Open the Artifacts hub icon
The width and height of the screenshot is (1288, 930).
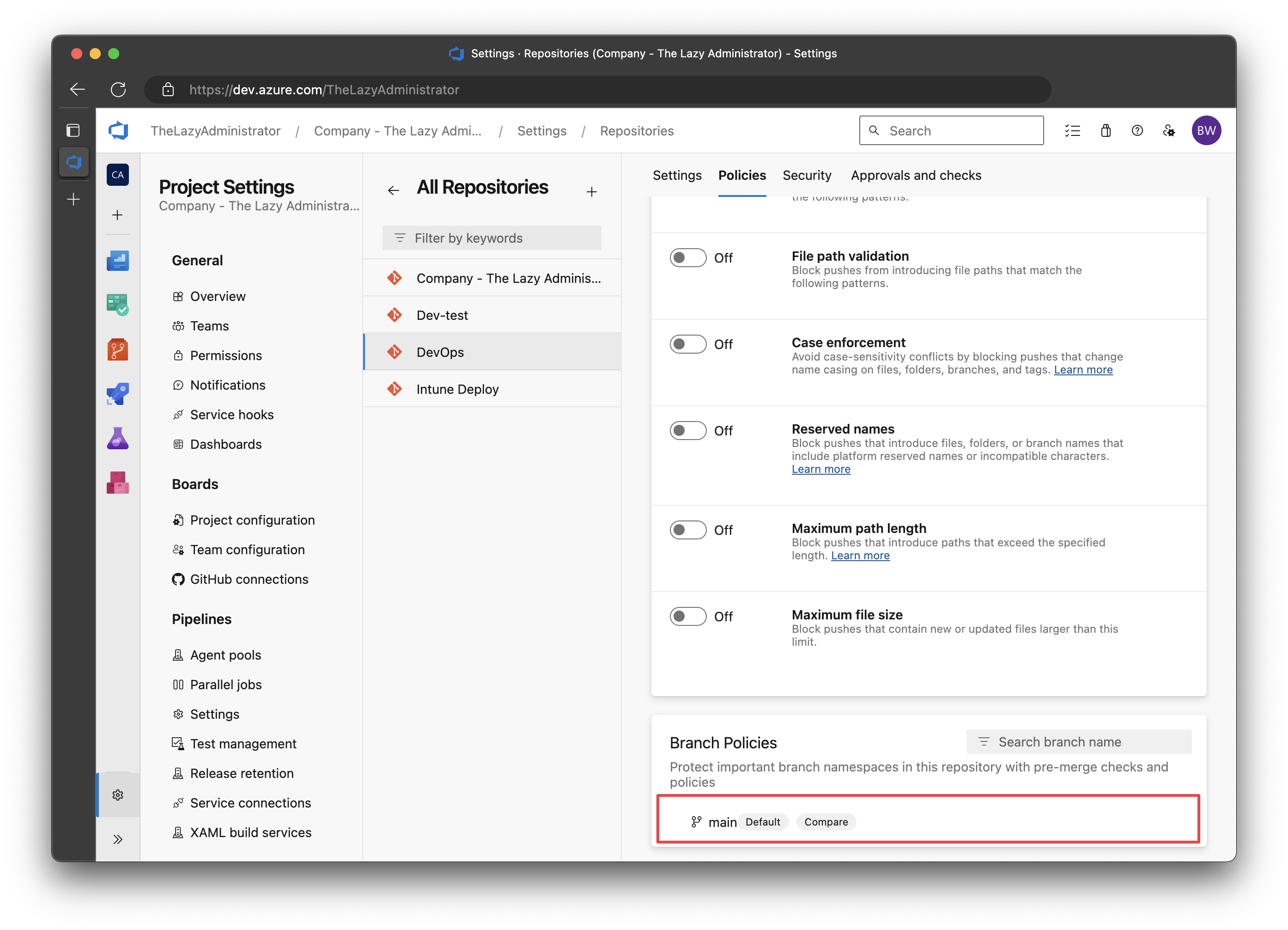[x=117, y=482]
